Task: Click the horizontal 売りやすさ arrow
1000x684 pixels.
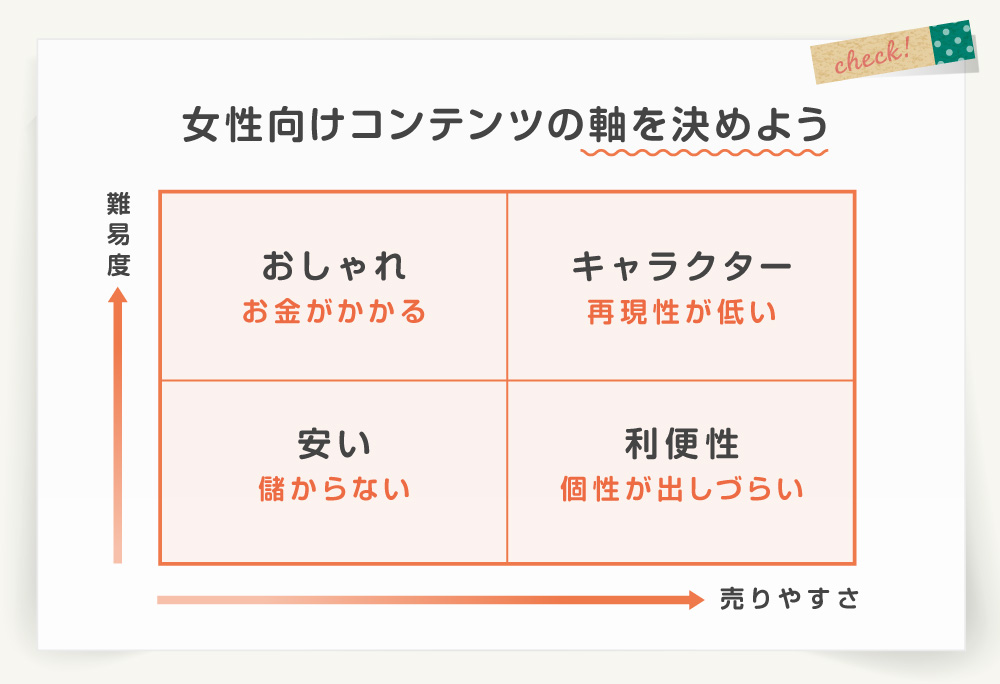Action: tap(430, 600)
